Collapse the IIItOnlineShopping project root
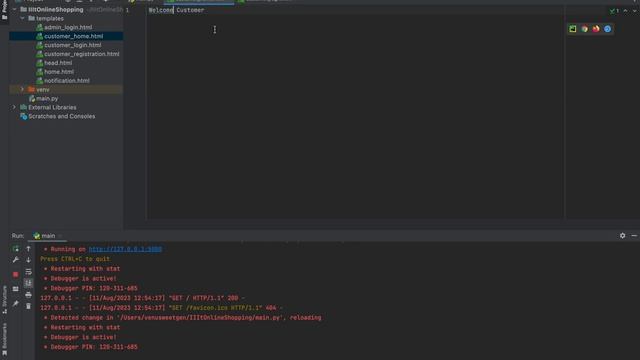Image resolution: width=640 pixels, height=360 pixels. coord(14,9)
